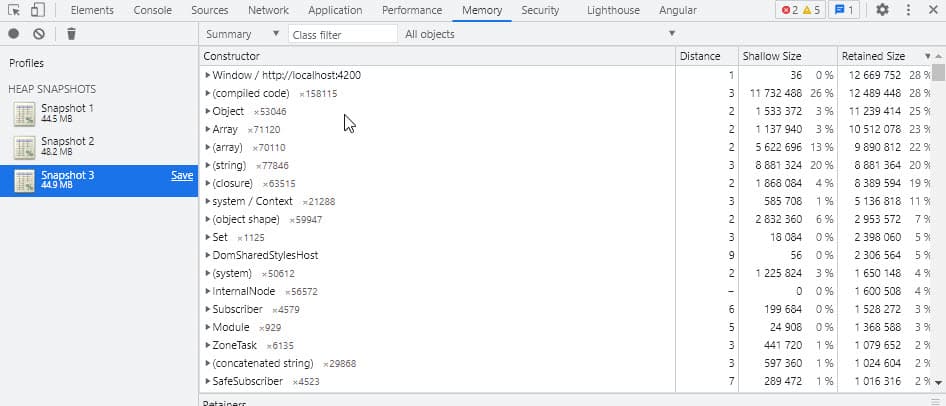
Task: Click the Class filter input field
Action: (342, 34)
